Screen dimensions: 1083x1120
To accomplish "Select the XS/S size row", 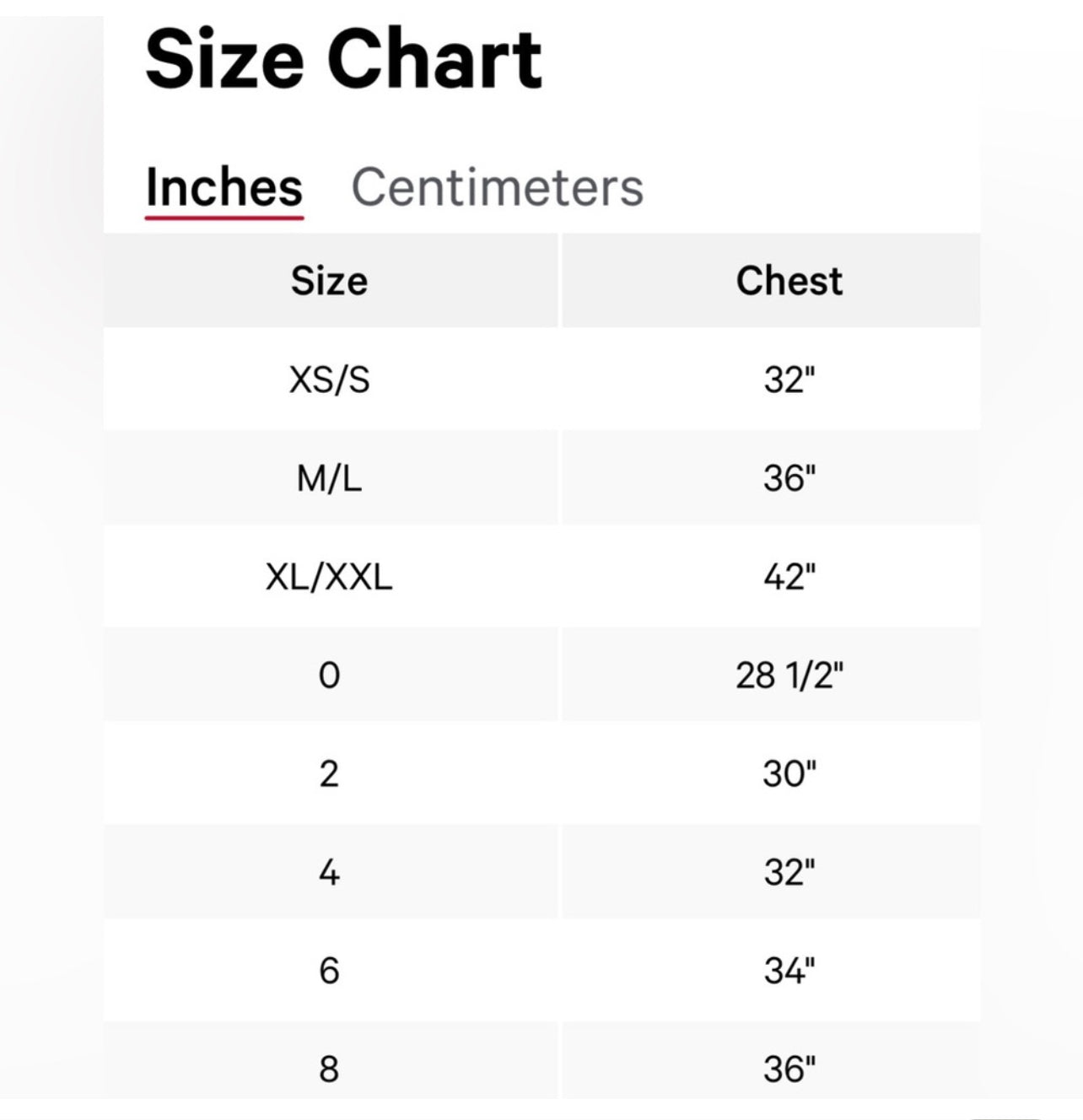I will (330, 379).
